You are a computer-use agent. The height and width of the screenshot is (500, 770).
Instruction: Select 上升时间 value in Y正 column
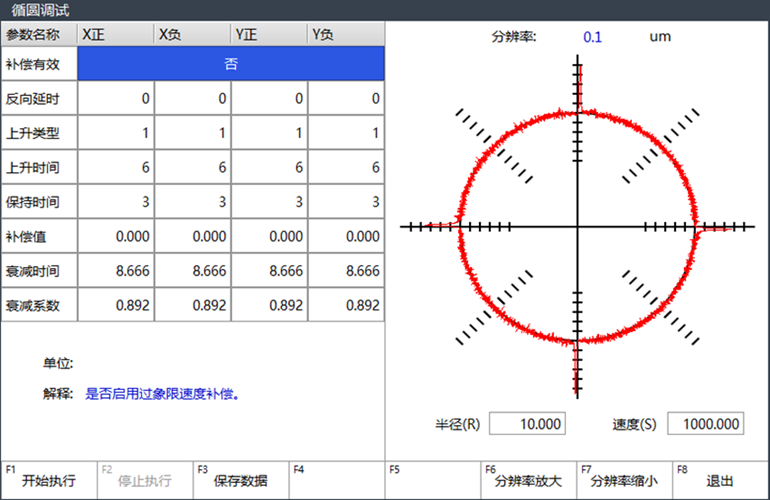tap(269, 167)
